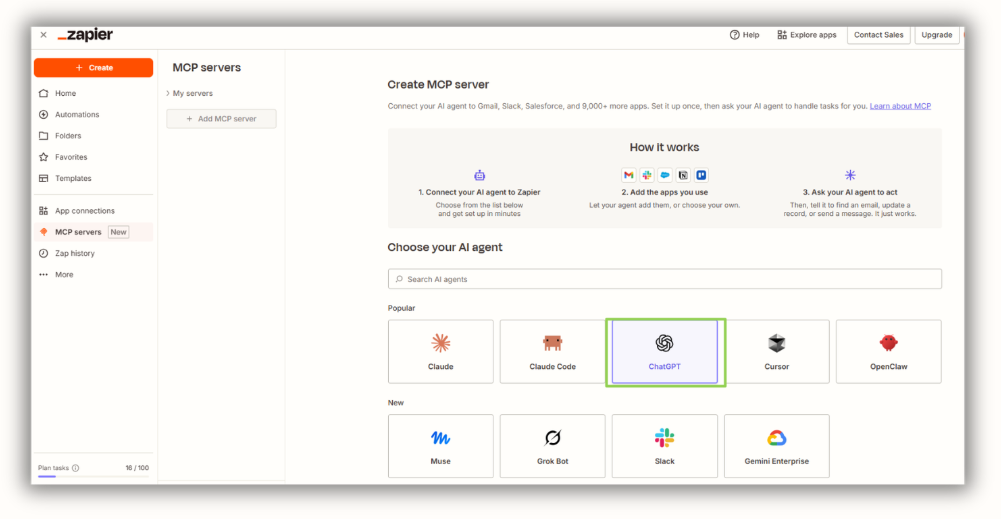Click the orange Create button

pos(93,68)
